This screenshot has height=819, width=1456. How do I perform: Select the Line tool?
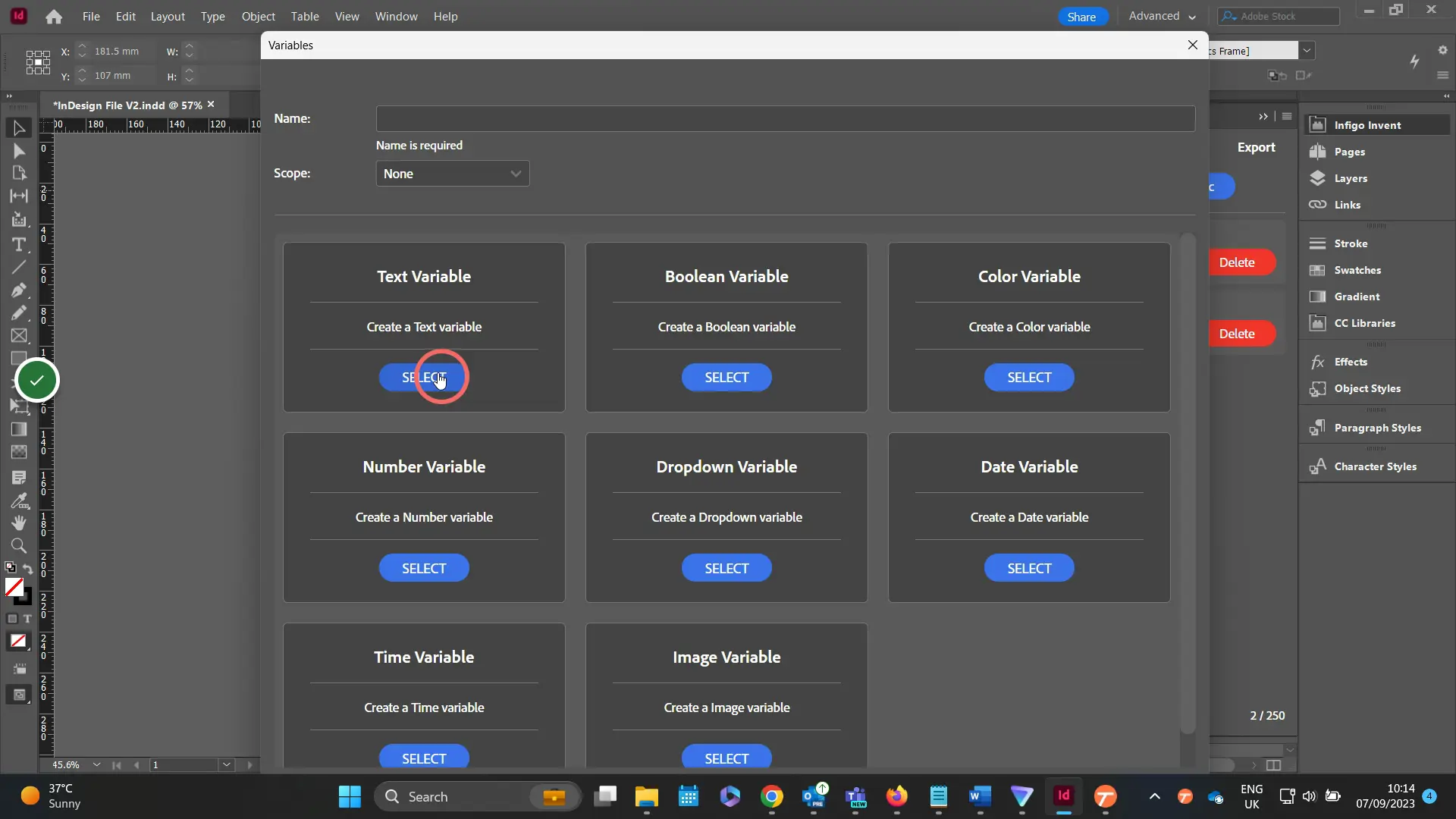pyautogui.click(x=19, y=267)
